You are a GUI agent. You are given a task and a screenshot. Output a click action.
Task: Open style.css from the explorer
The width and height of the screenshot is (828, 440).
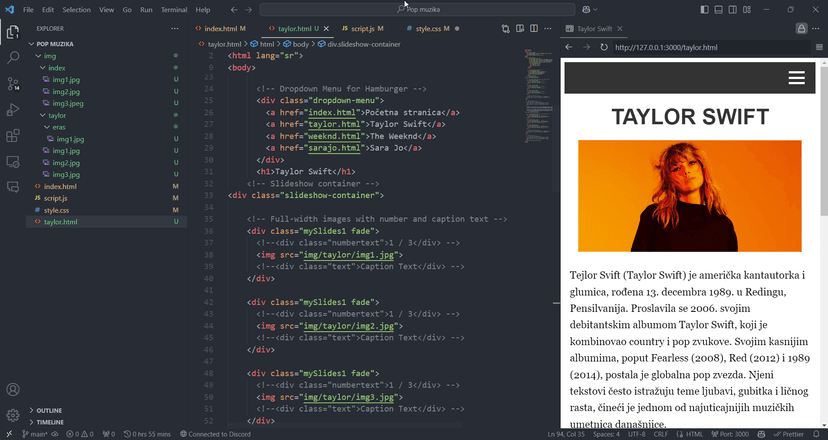[56, 210]
